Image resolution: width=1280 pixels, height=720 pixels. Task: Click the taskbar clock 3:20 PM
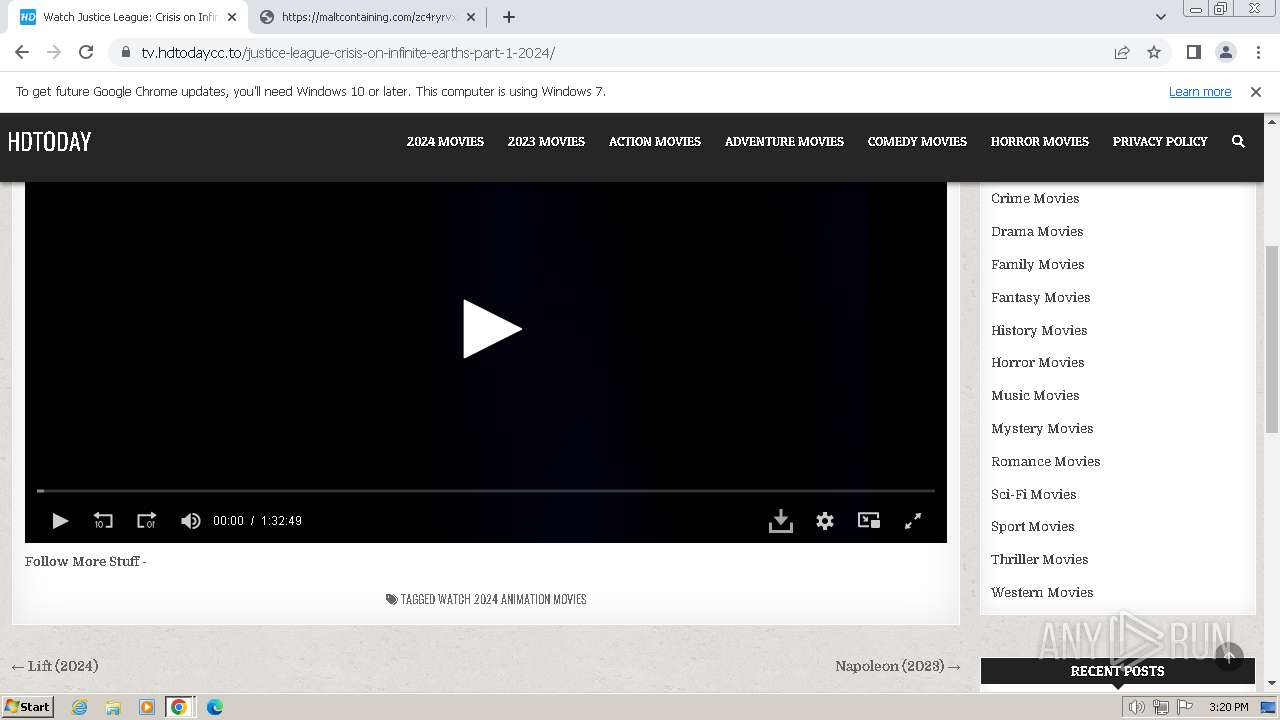point(1228,707)
